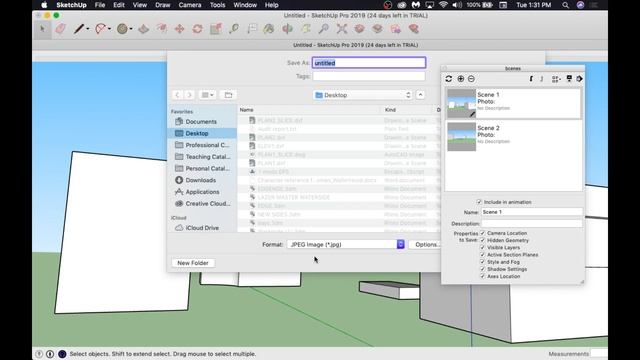
Task: Toggle Show Details icon in Scenes panel
Action: [569, 79]
